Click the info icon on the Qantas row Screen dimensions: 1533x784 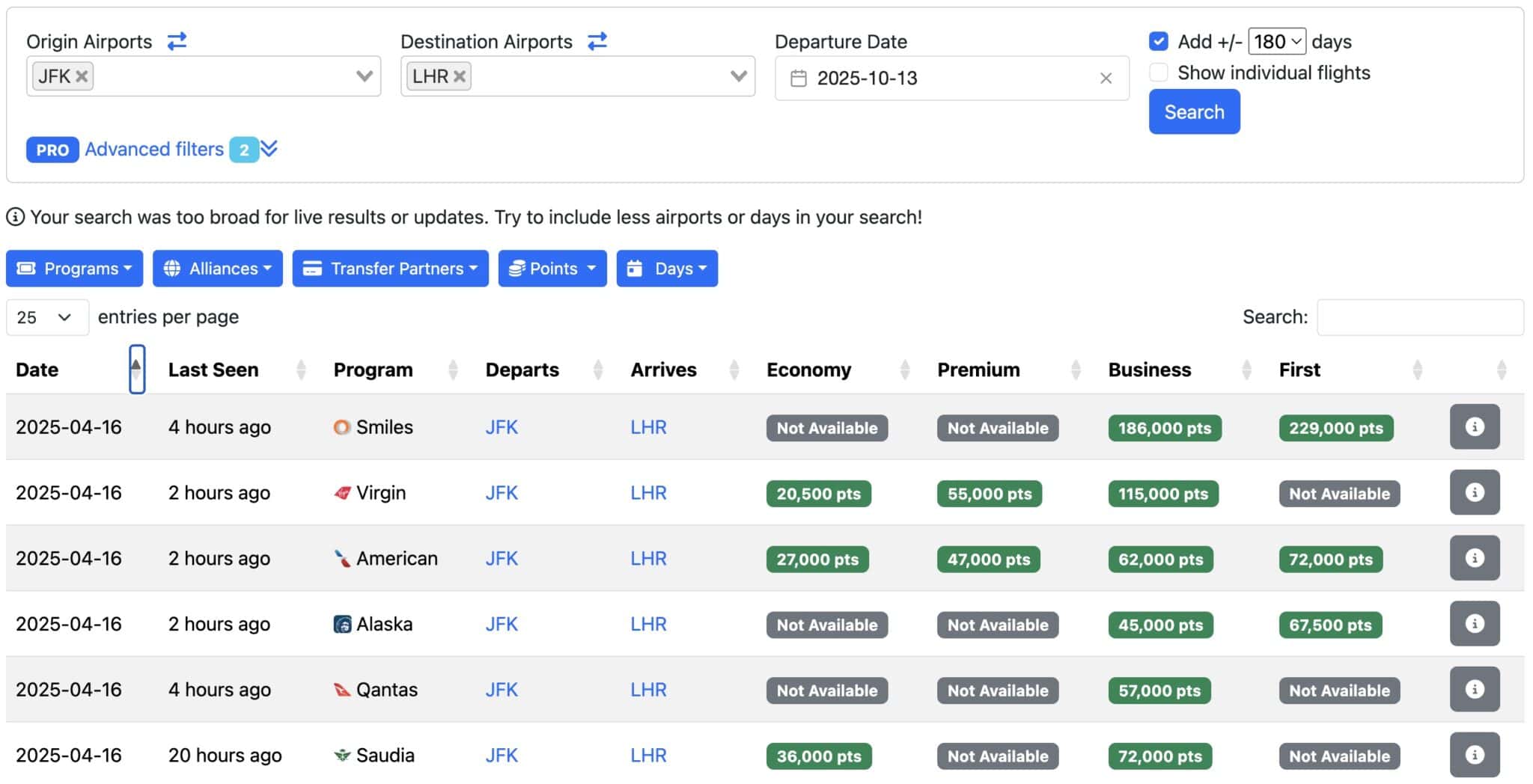1475,689
